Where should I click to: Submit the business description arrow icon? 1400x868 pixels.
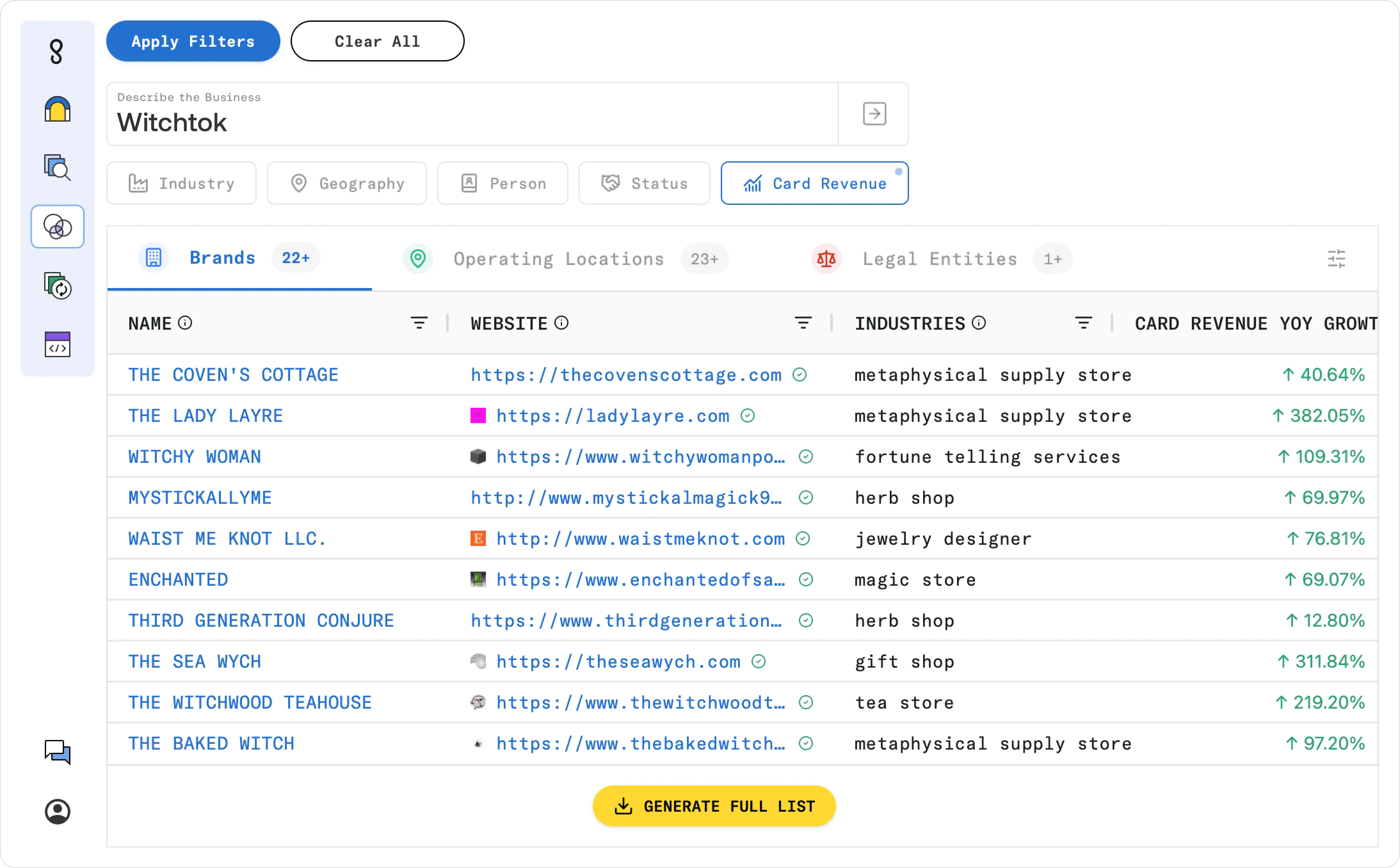tap(874, 114)
